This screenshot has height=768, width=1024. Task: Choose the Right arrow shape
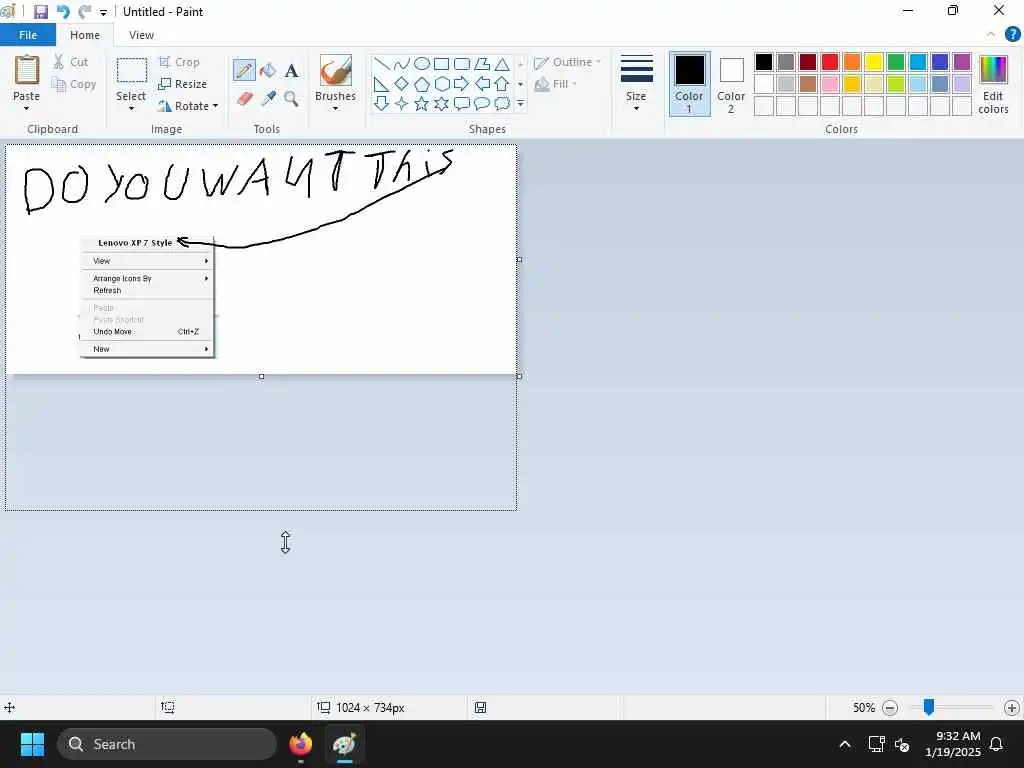pos(462,84)
